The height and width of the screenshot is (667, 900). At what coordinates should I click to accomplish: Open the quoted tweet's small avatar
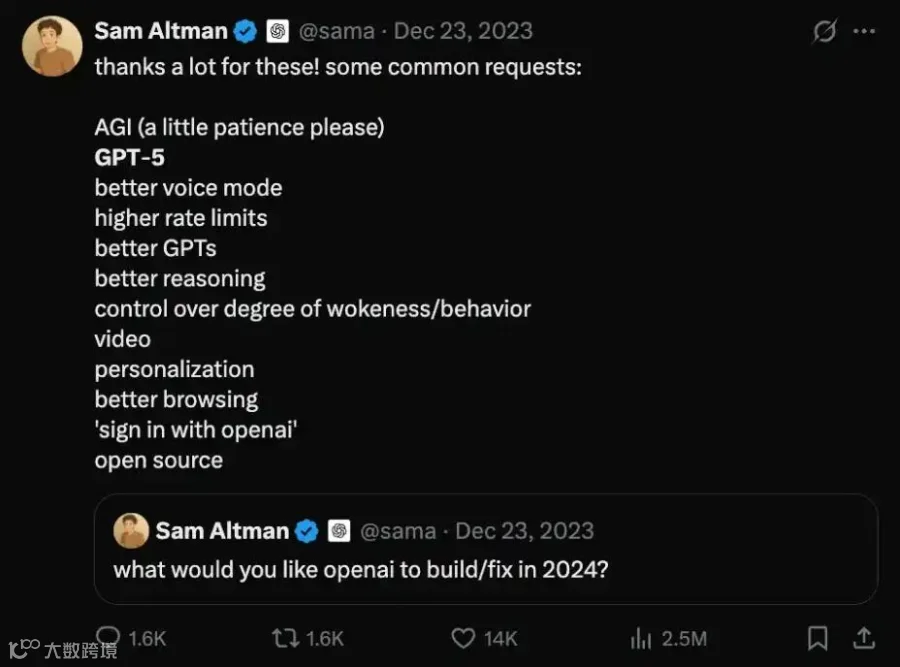131,530
